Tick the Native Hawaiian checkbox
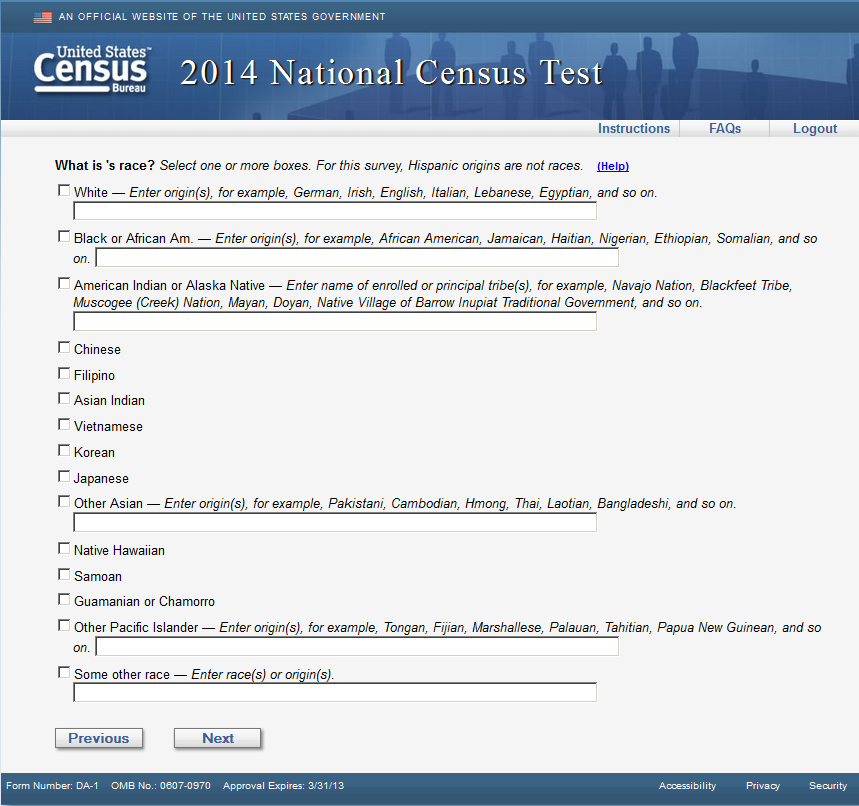859x806 pixels. pyautogui.click(x=64, y=548)
